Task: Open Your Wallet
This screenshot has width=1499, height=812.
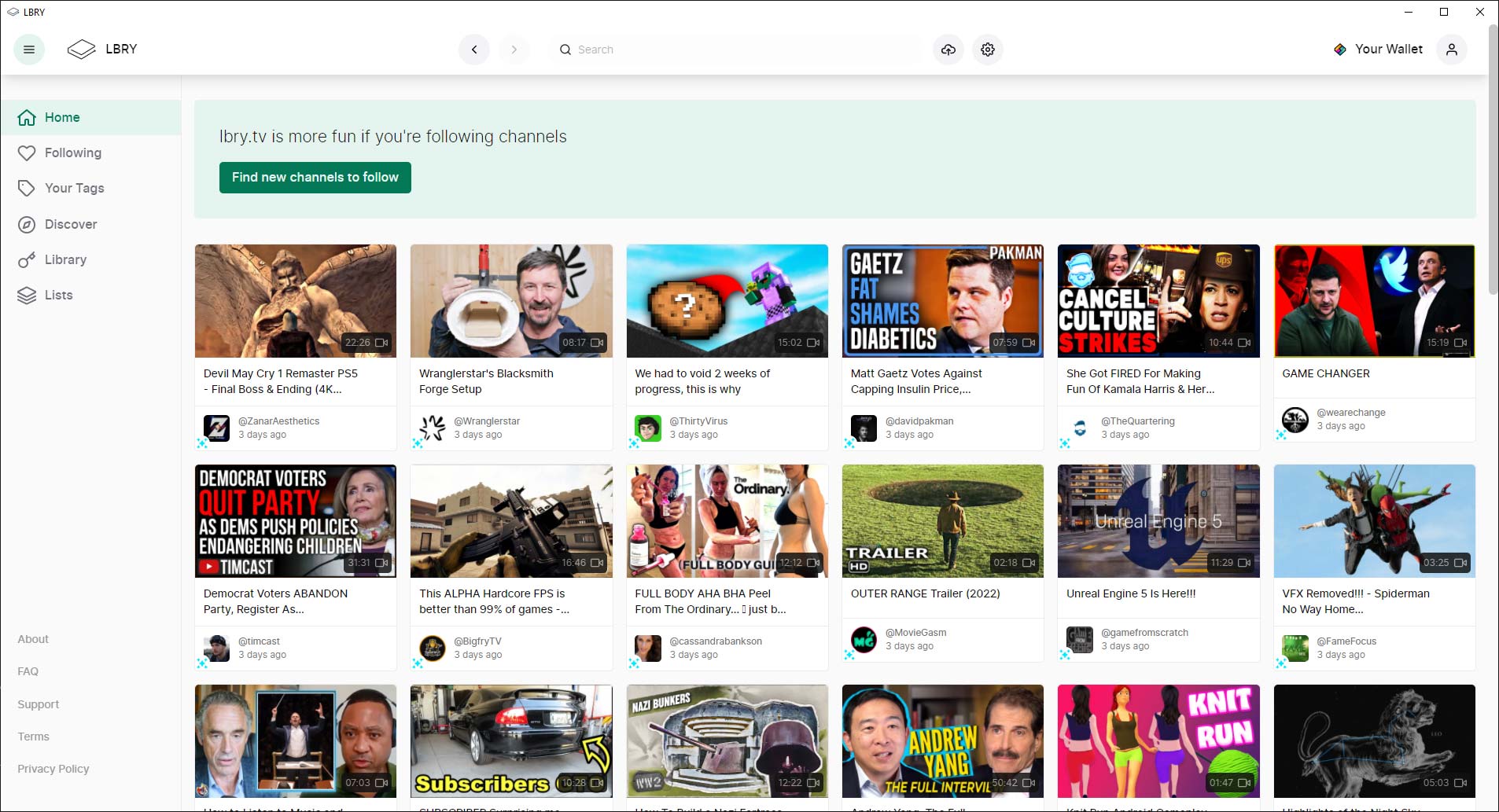Action: (1379, 50)
